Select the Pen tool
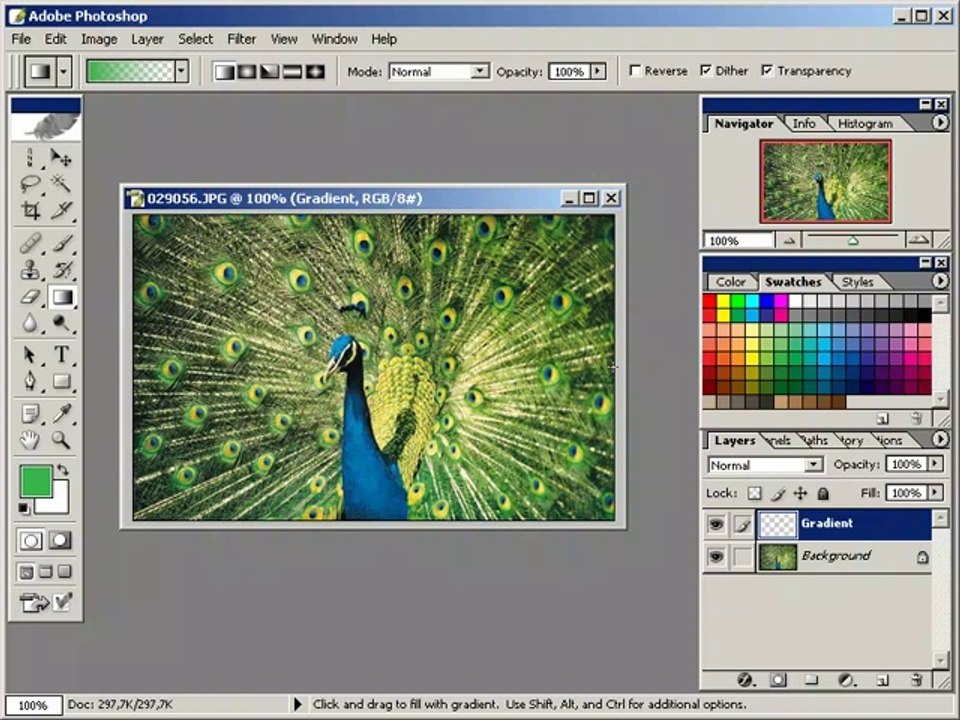The width and height of the screenshot is (960, 720). [29, 381]
